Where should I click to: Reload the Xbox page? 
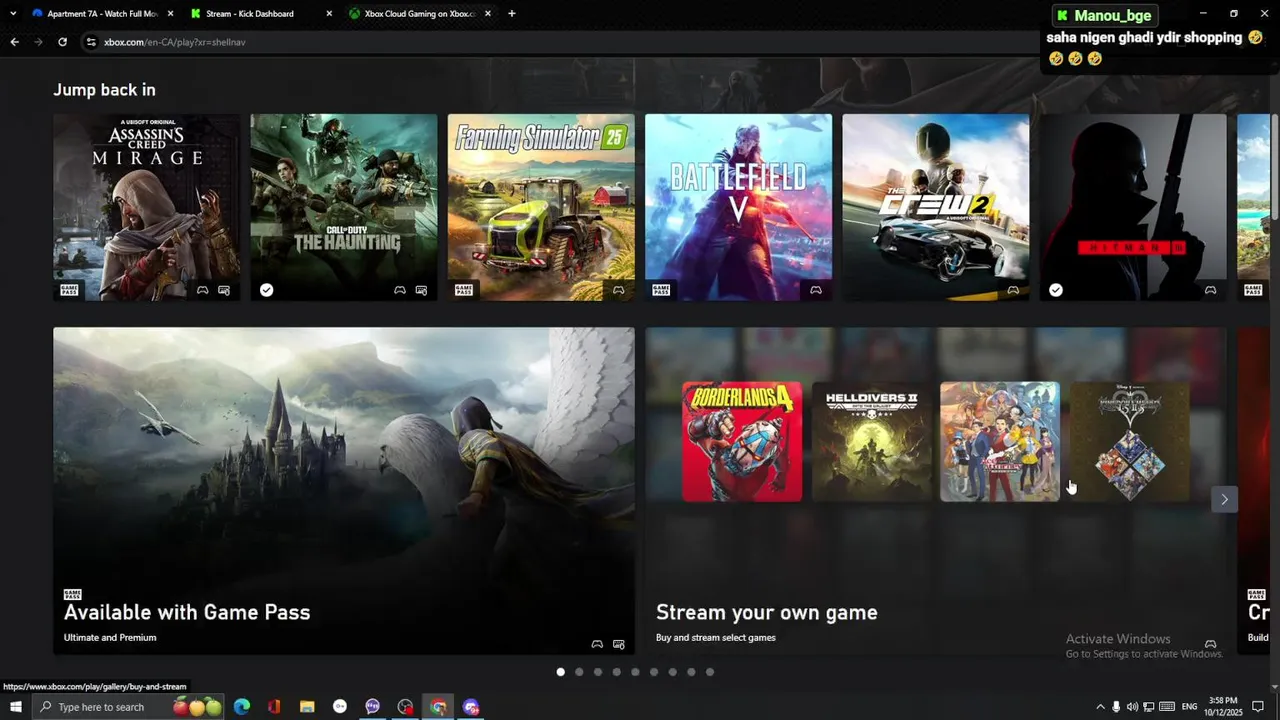tap(62, 42)
